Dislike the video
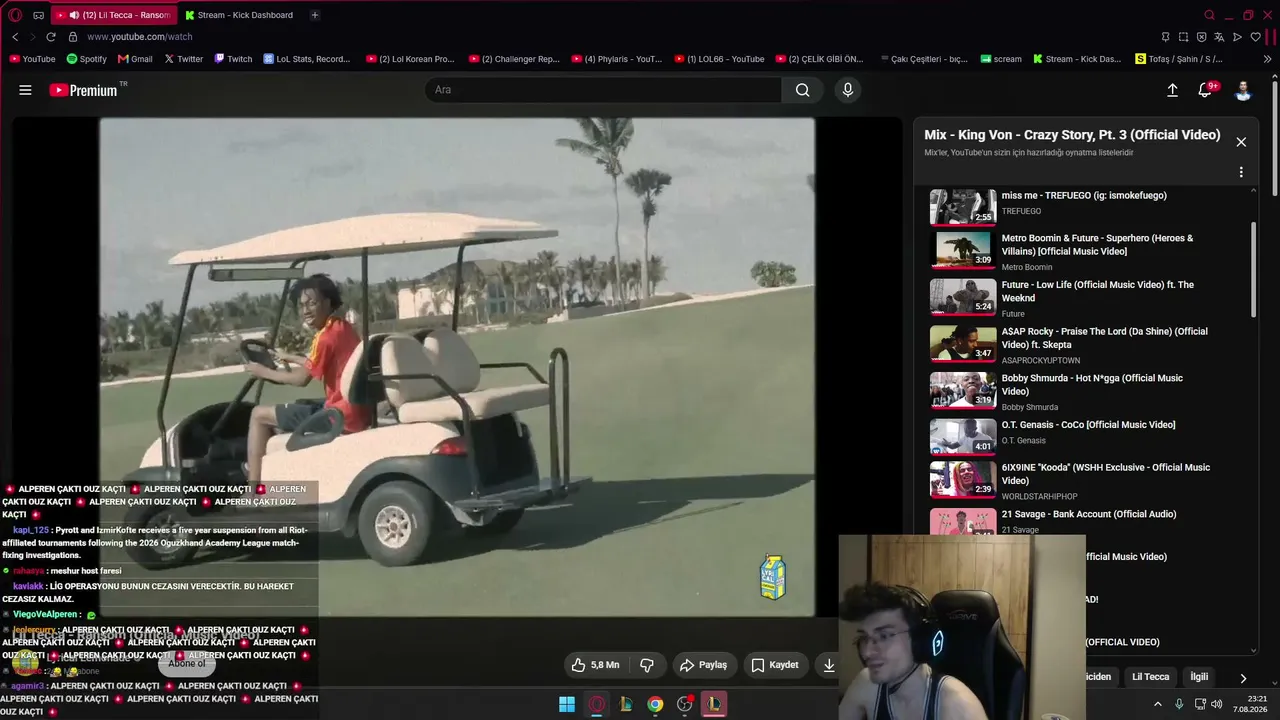This screenshot has width=1280, height=720. pyautogui.click(x=647, y=665)
